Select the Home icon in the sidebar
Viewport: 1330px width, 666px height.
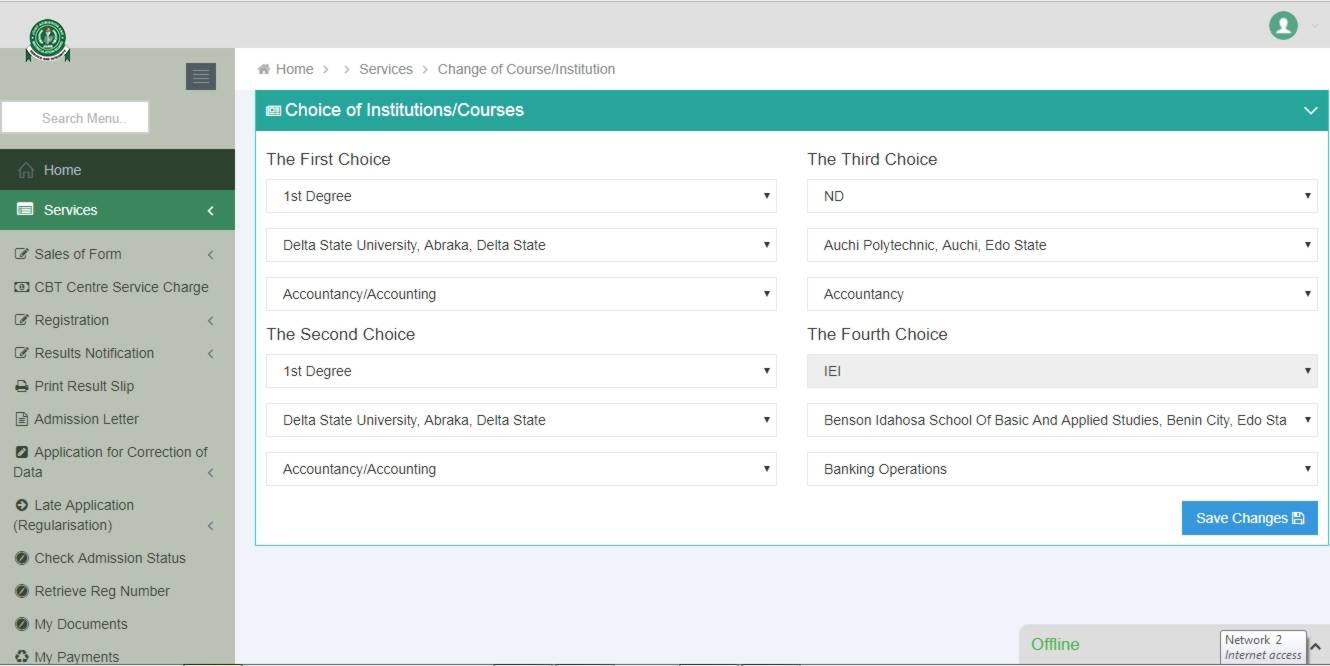pyautogui.click(x=26, y=169)
